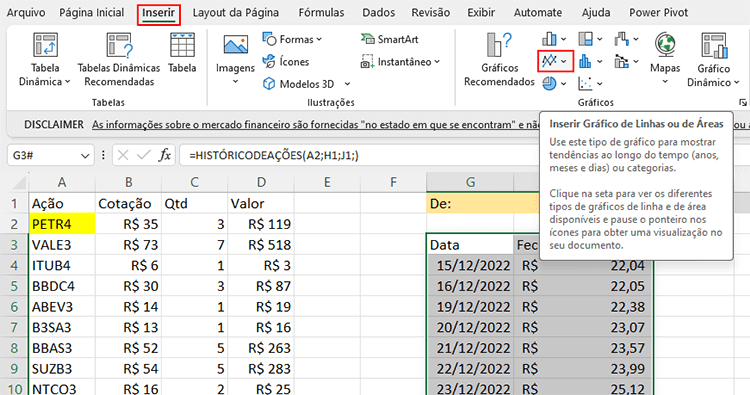Cancel the formula entry with the X icon
Screen dimensions: 750x395
tap(123, 155)
